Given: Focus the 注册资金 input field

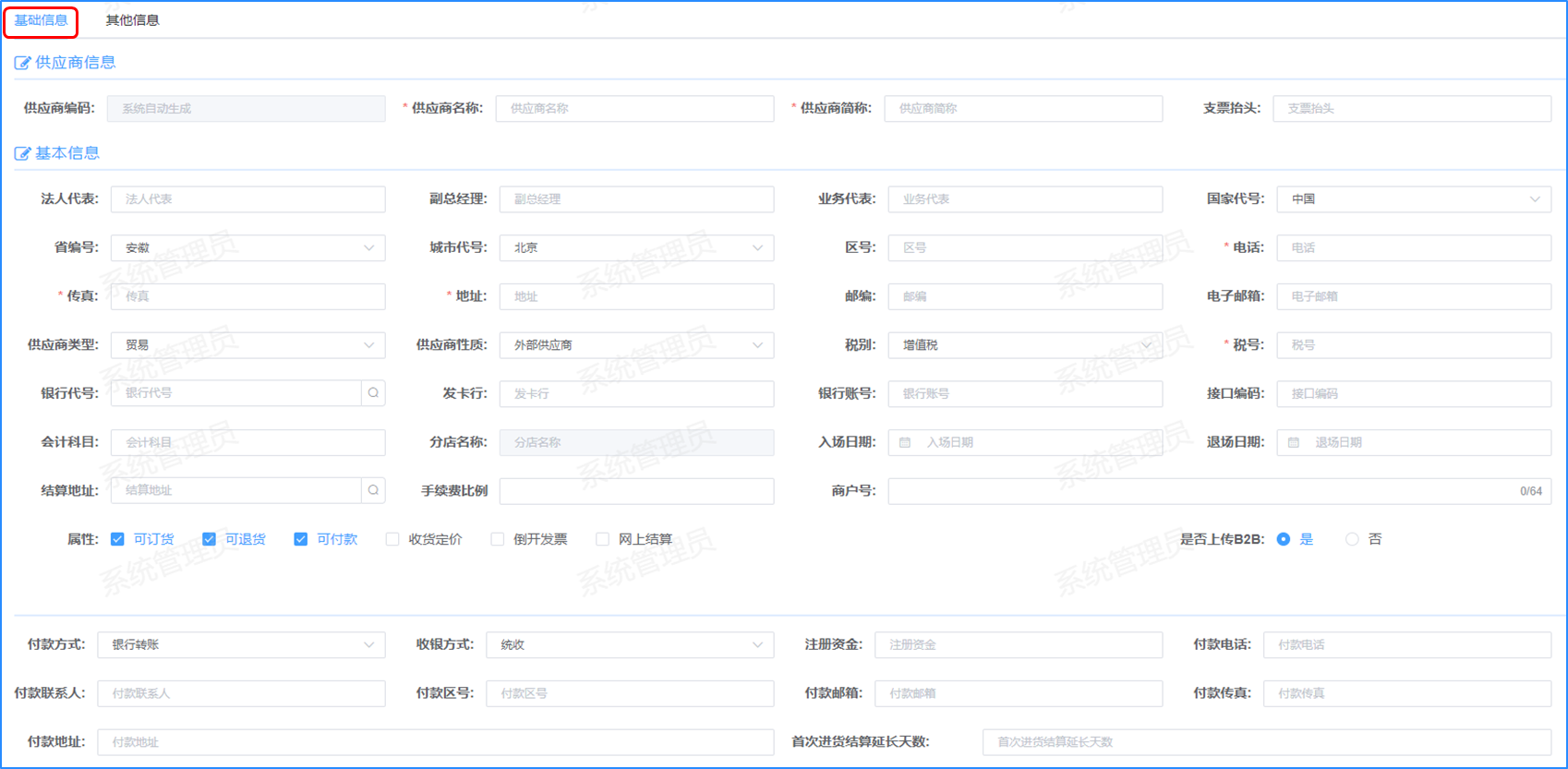Looking at the screenshot, I should [1019, 645].
